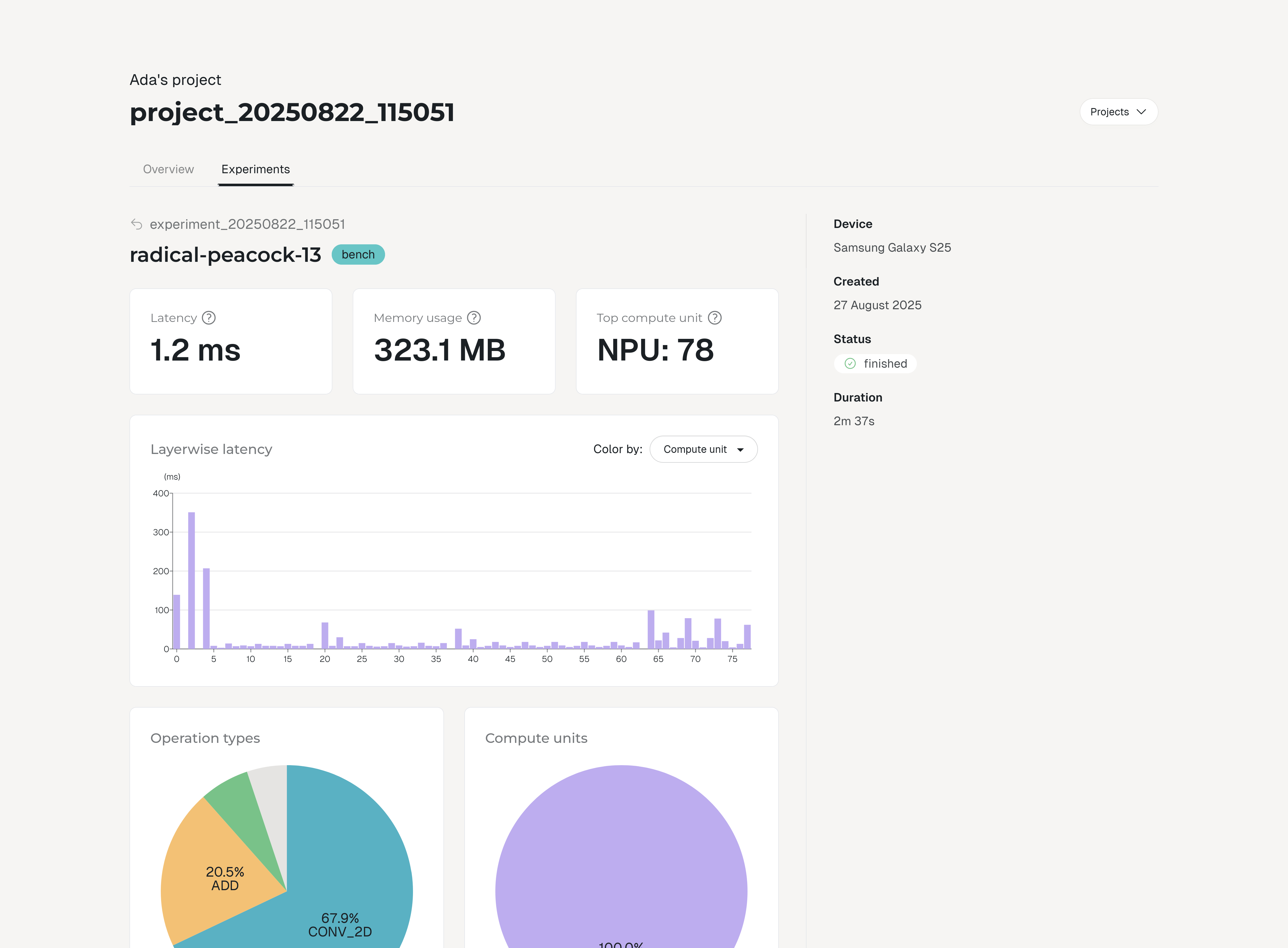
Task: Click the Latency help question icon
Action: 209,318
